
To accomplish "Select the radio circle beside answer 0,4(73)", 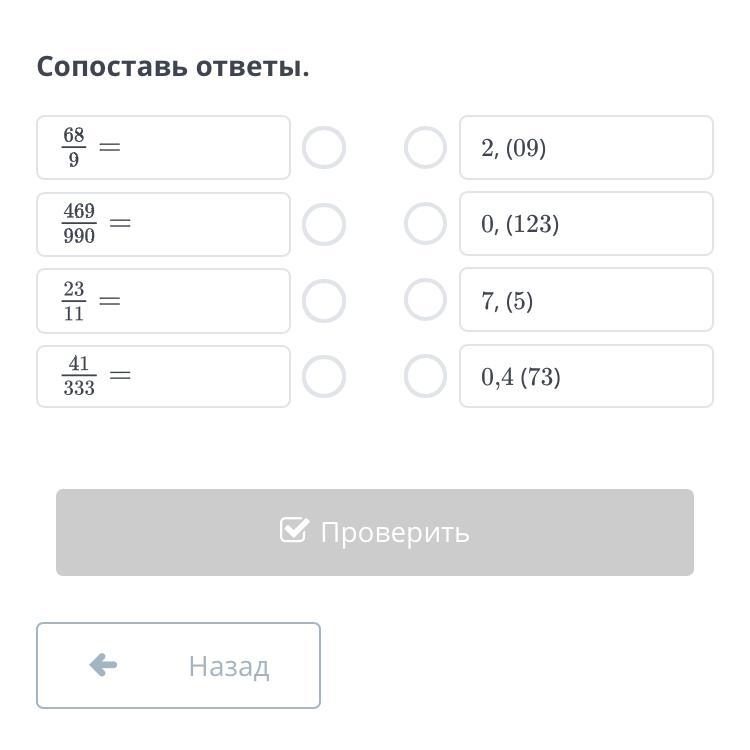I will pos(425,376).
